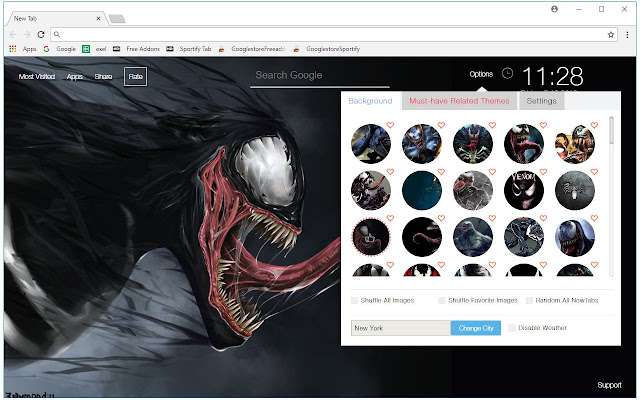Favorite the fourth thumbnail in row three
The image size is (640, 400).
click(x=543, y=218)
